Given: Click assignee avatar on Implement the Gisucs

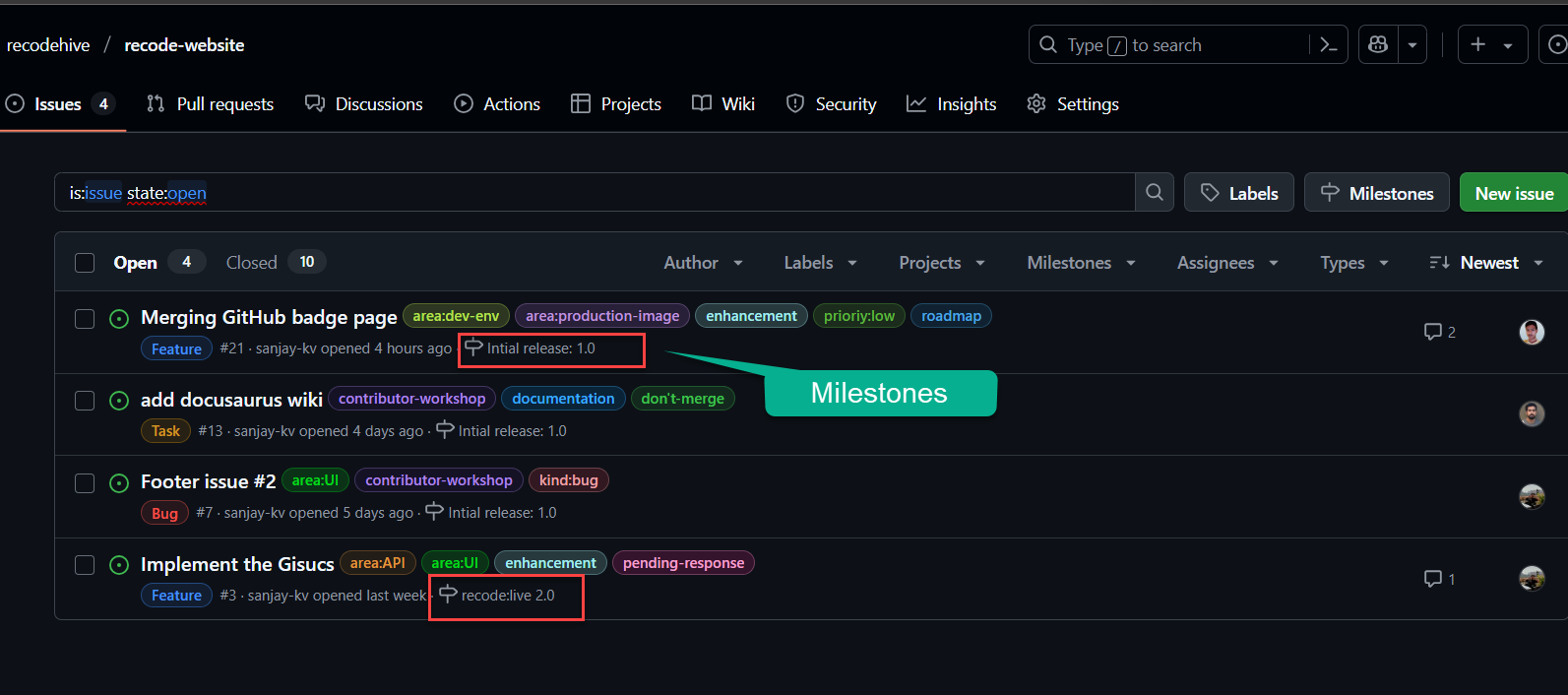Looking at the screenshot, I should [1532, 578].
